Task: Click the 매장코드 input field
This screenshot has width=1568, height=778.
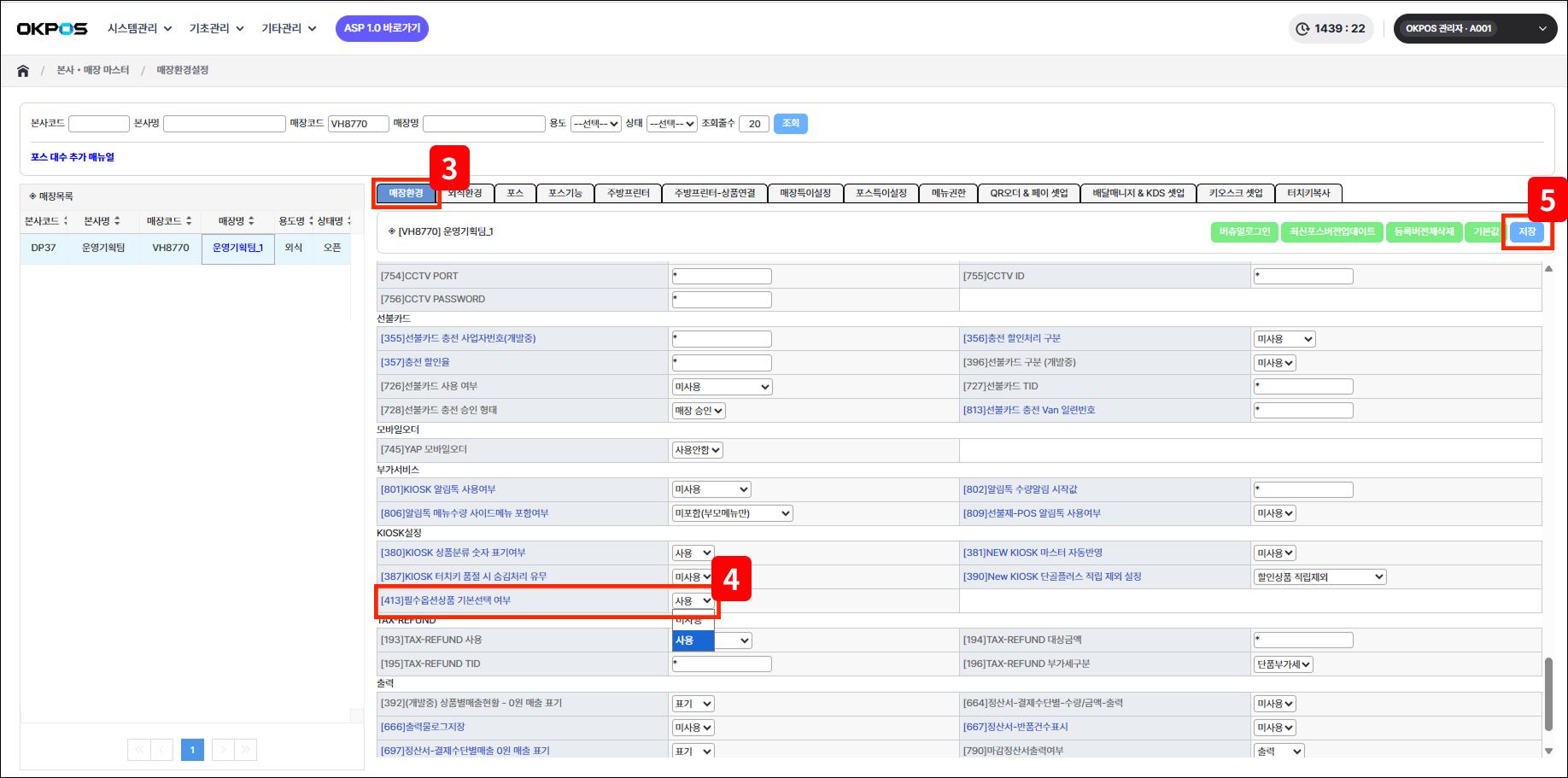Action: (358, 124)
